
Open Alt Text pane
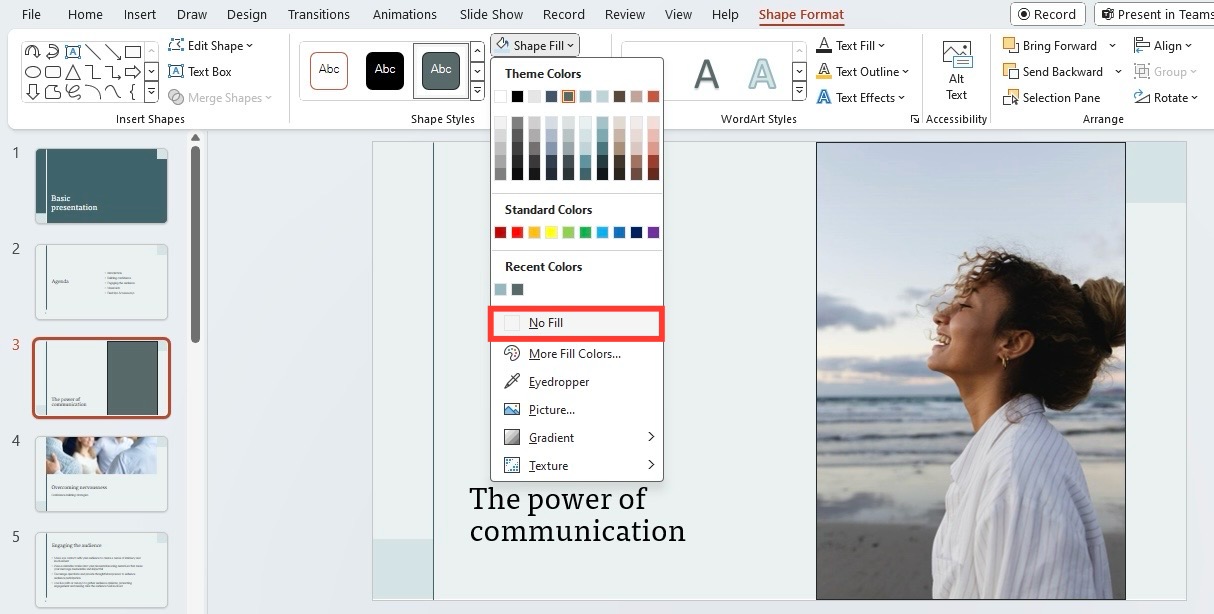[957, 71]
